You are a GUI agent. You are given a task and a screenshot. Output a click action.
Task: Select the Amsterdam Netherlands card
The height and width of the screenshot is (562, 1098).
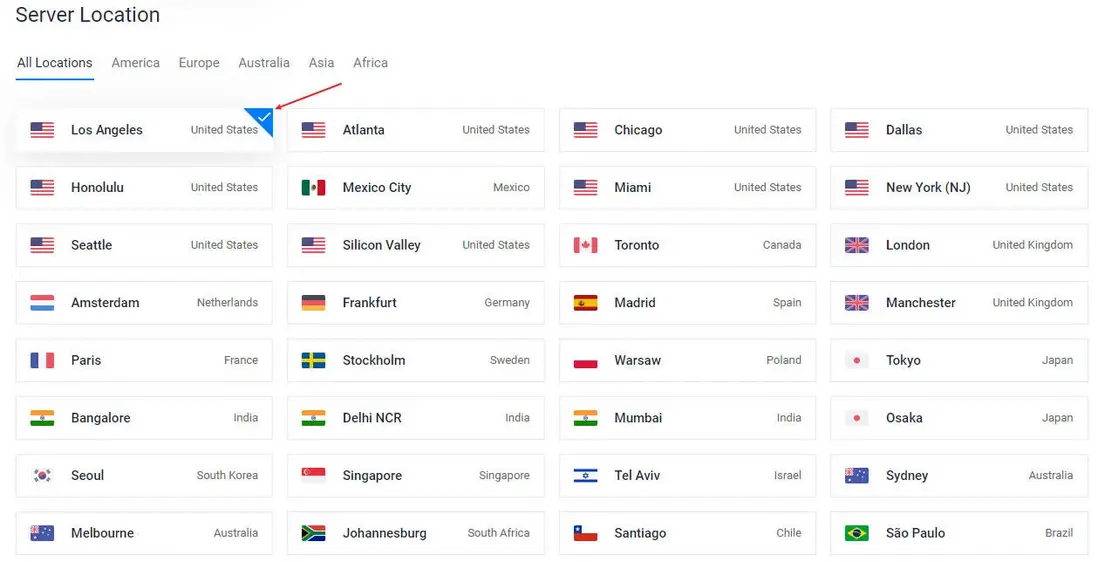[144, 303]
